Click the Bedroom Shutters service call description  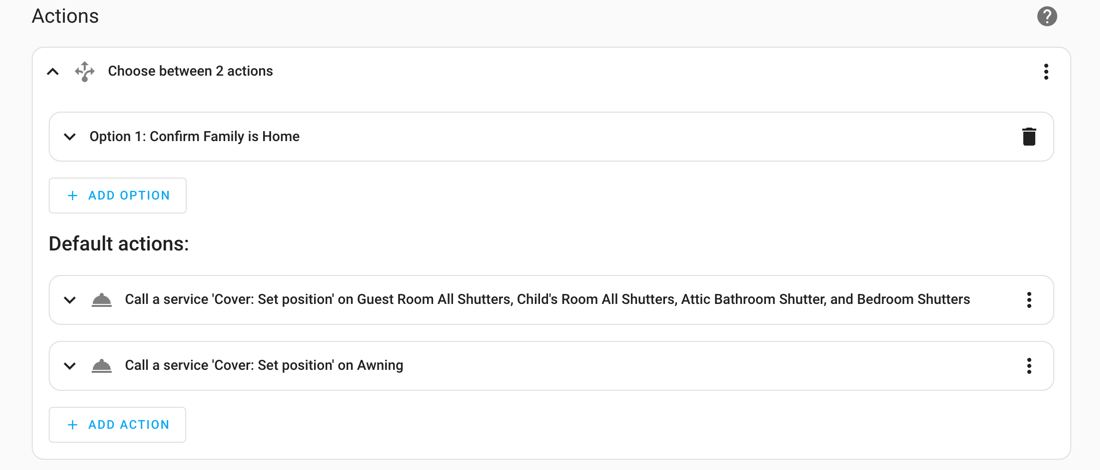(547, 300)
